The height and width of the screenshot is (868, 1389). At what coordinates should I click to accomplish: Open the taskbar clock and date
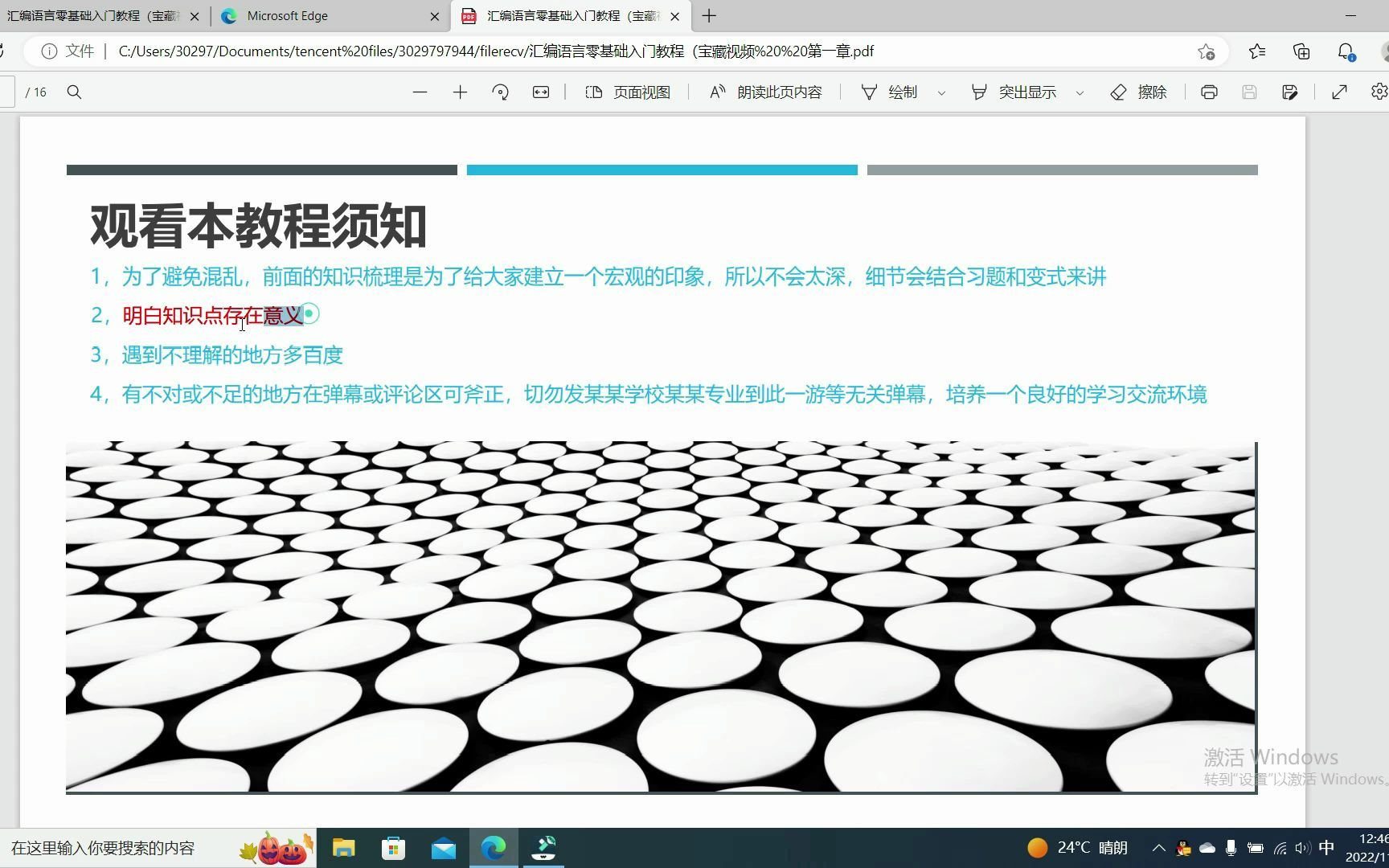(1367, 848)
